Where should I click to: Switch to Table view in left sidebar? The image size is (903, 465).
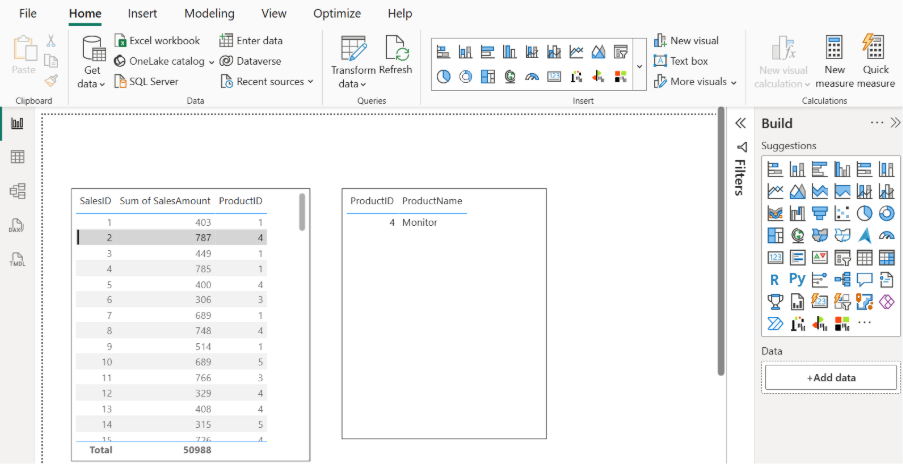pyautogui.click(x=17, y=157)
